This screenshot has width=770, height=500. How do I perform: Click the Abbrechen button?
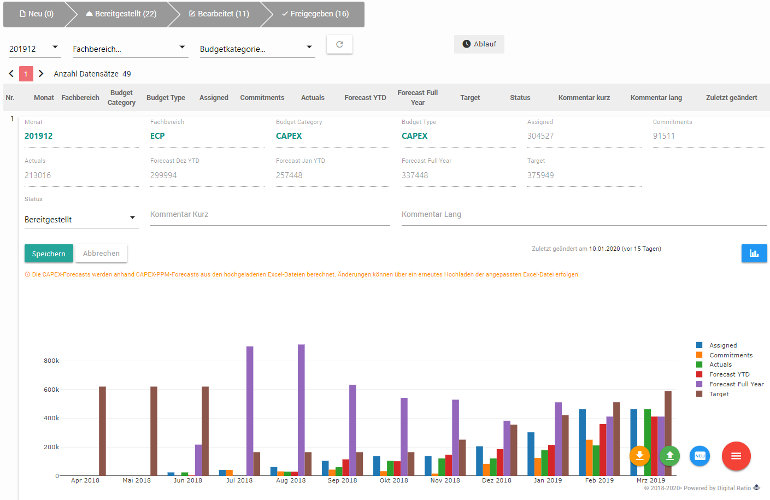coord(101,253)
